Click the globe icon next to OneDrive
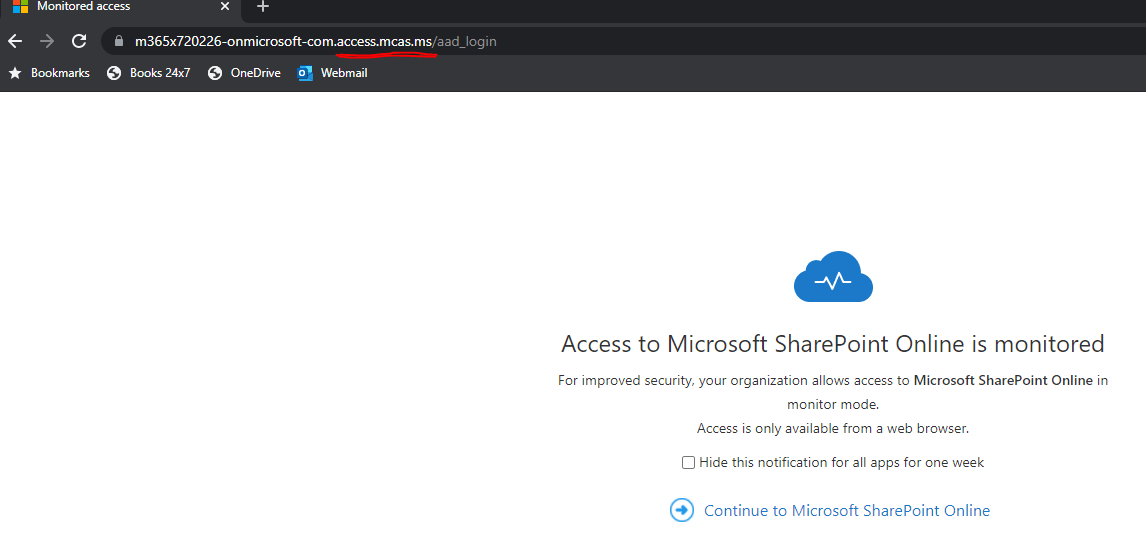Screen dimensions: 1146x535 (x=214, y=73)
